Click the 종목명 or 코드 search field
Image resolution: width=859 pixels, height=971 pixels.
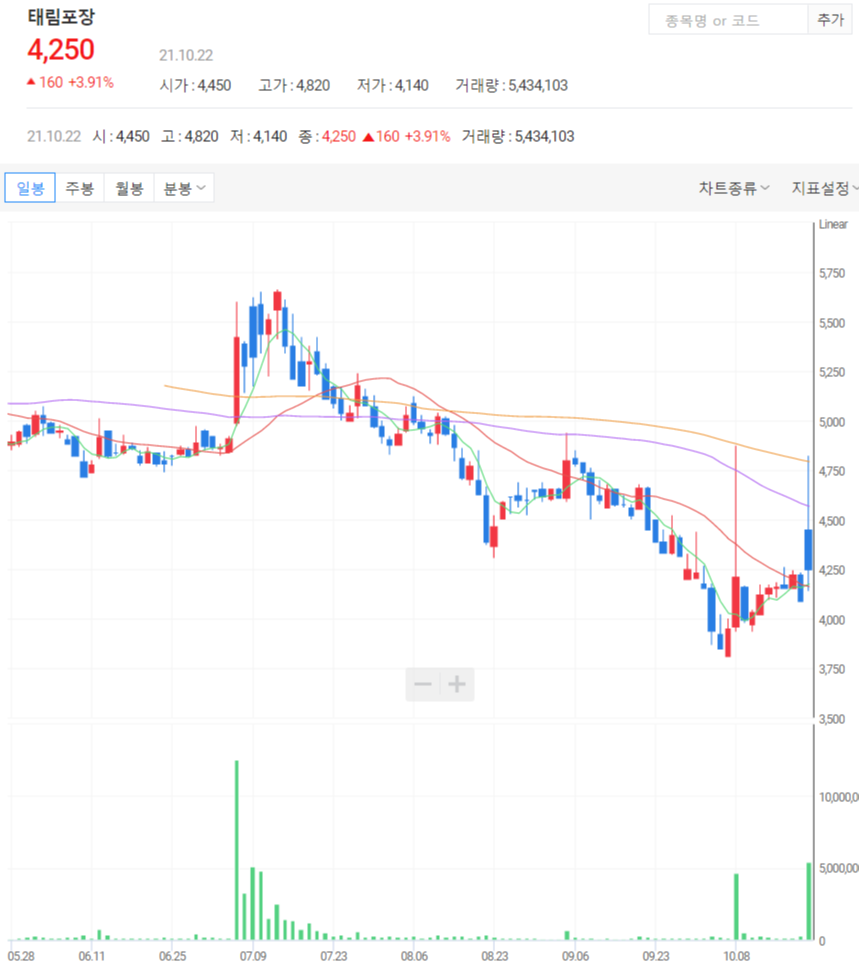[x=728, y=20]
